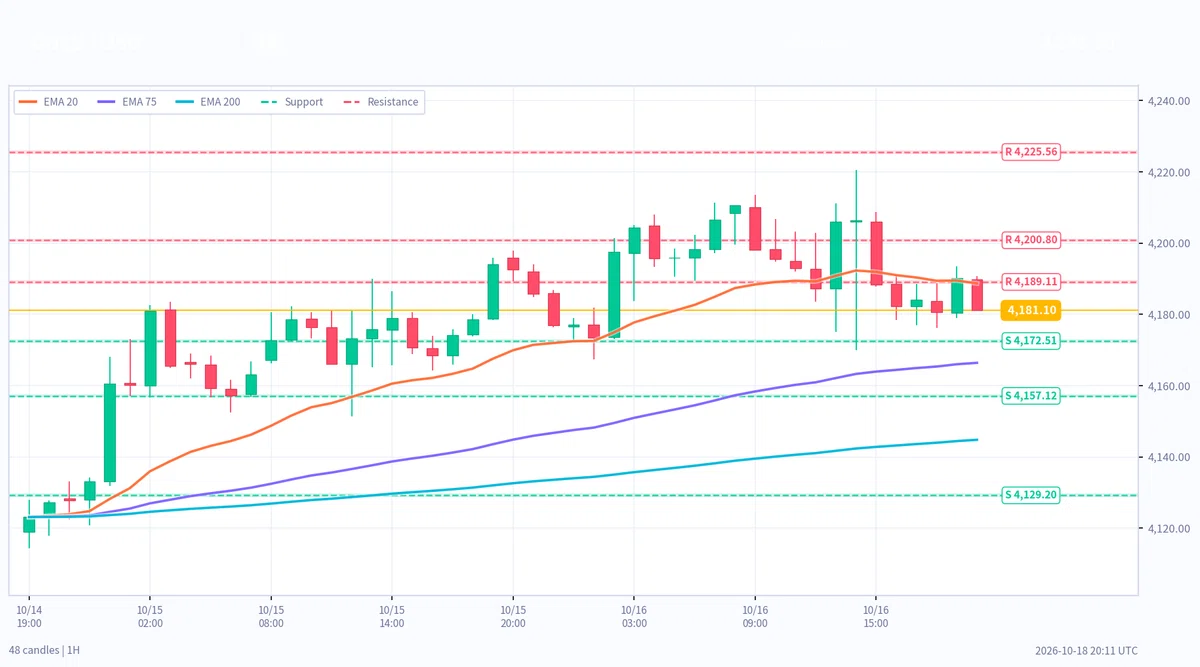Screen dimensions: 1200x667
Task: Select the R 4,200.80 resistance label
Action: pos(1031,240)
